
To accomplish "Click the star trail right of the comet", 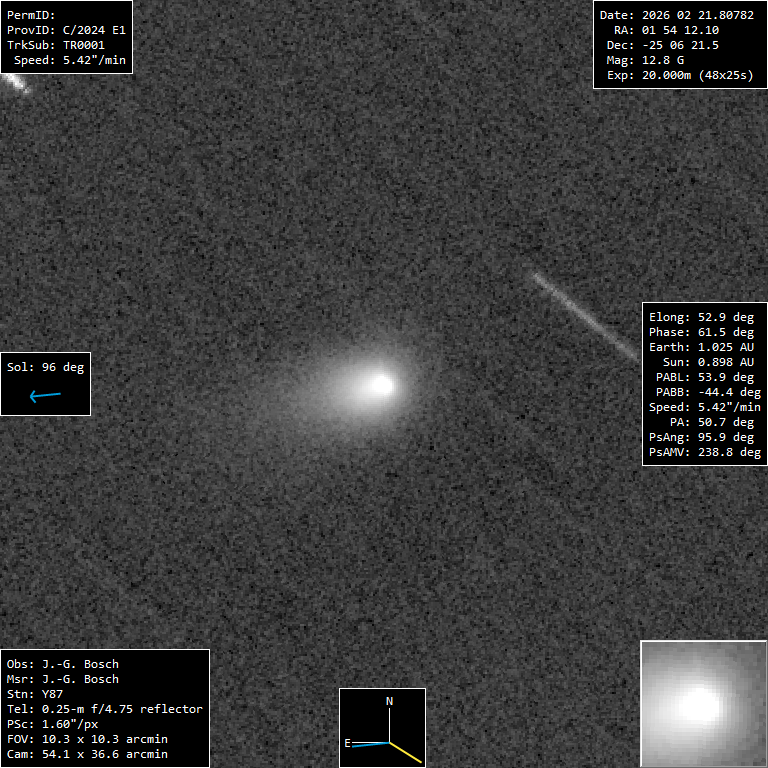I will [585, 314].
